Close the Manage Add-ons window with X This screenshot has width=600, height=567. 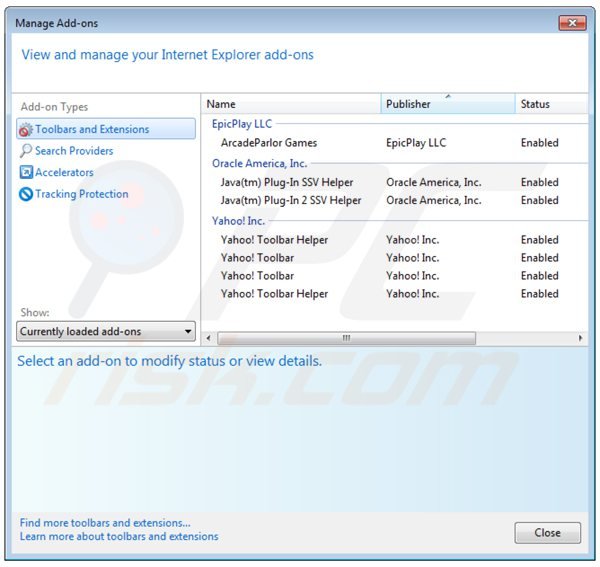(572, 23)
